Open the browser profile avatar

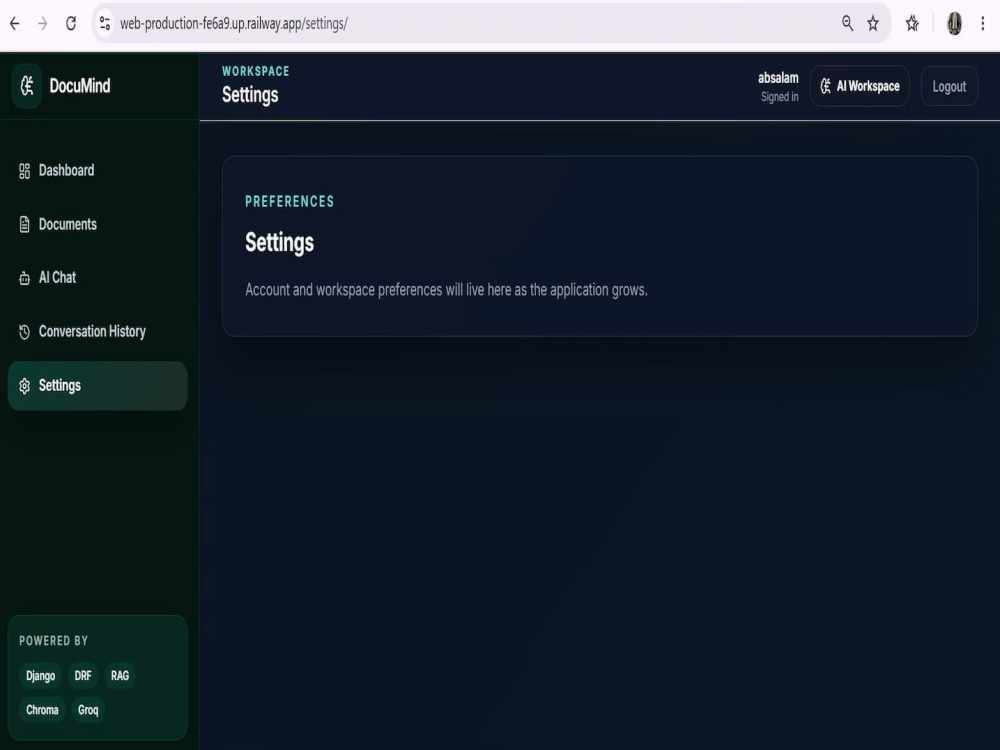(954, 24)
